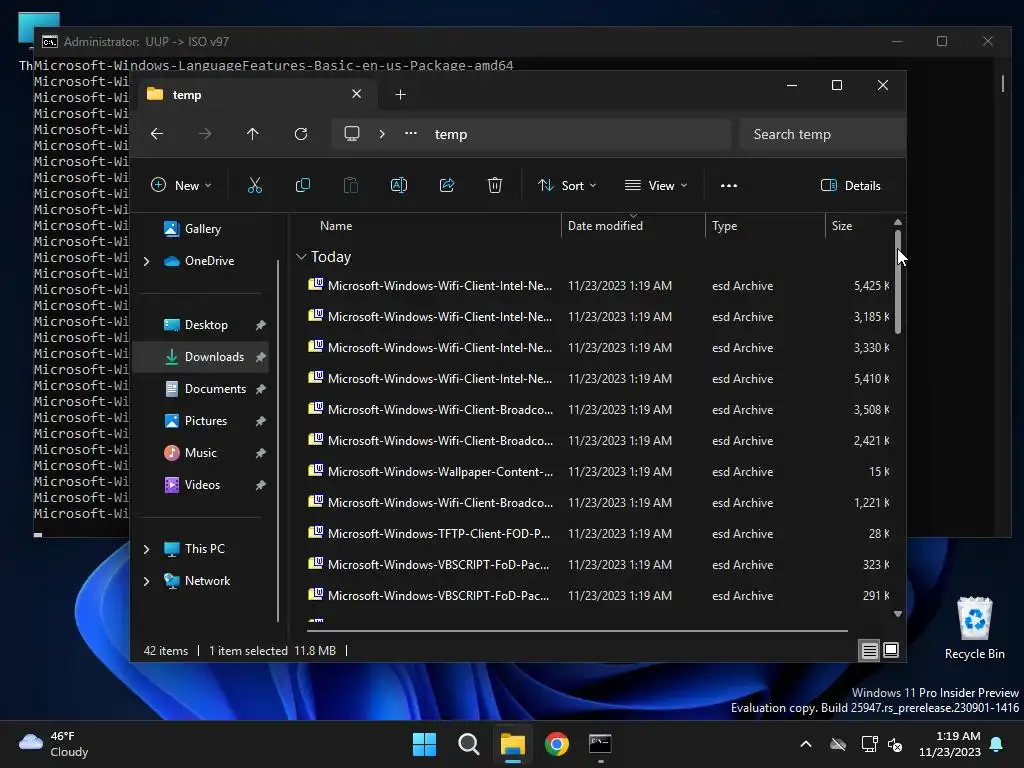Close the temp tab
1024x768 pixels.
coord(357,94)
